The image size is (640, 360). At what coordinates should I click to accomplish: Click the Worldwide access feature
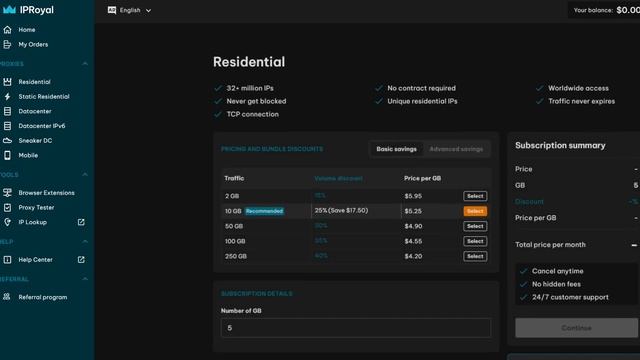[578, 88]
